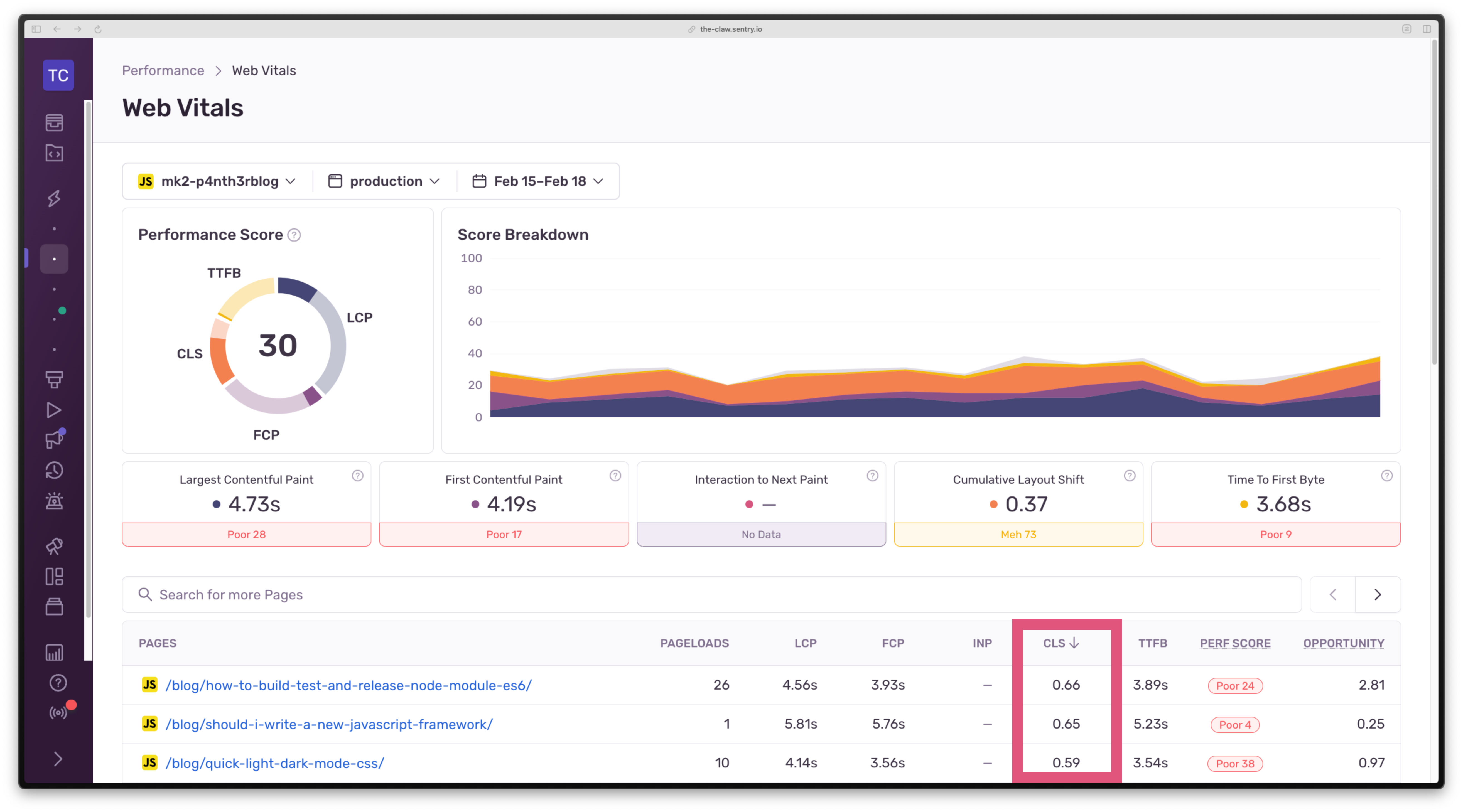Click First Contentful Paint help icon
The image size is (1463, 812).
615,475
